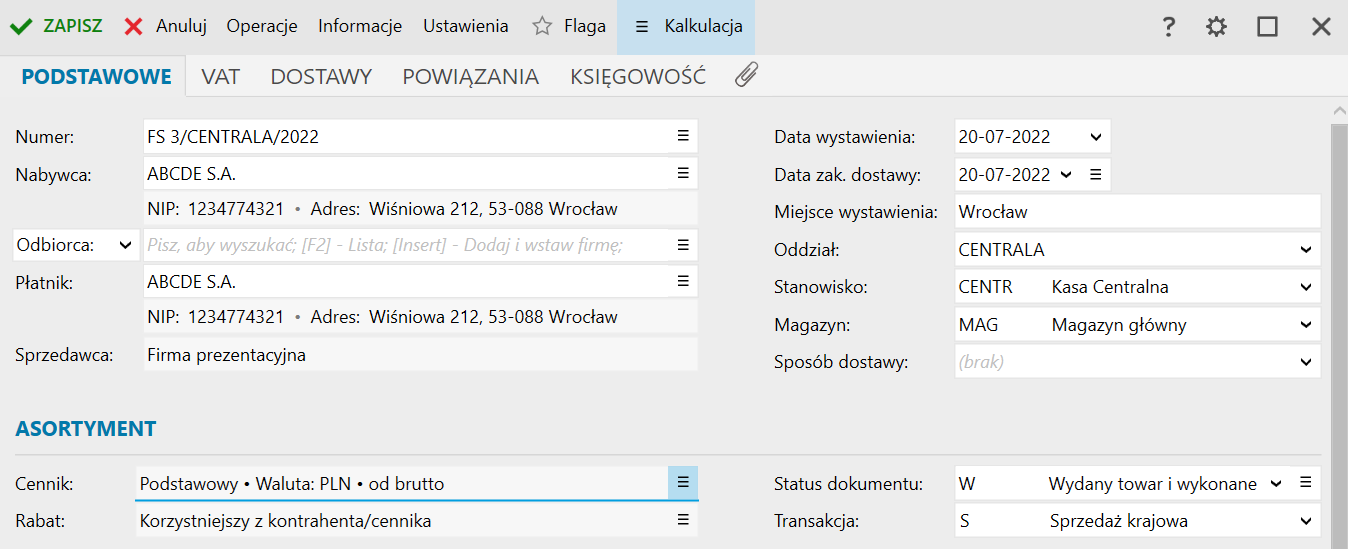
Task: Open the gear settings icon
Action: (x=1216, y=27)
